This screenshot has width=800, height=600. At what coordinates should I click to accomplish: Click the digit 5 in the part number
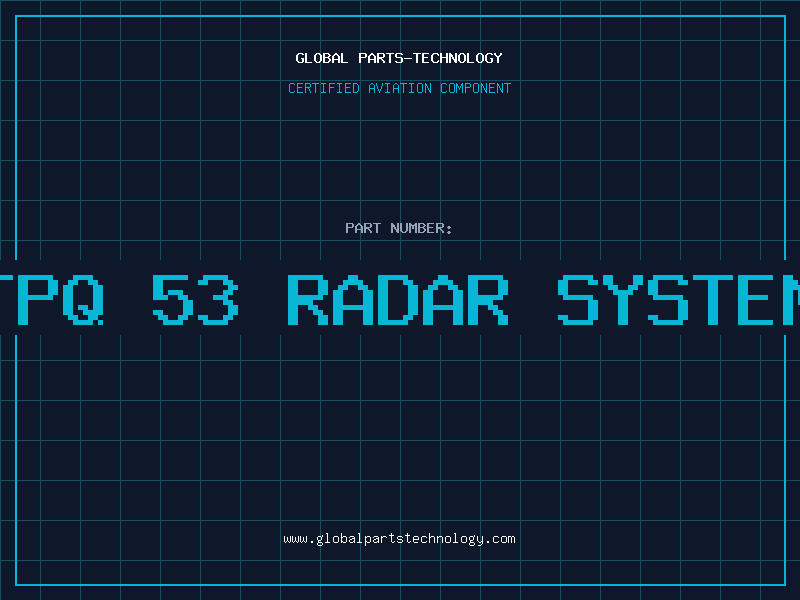[172, 299]
